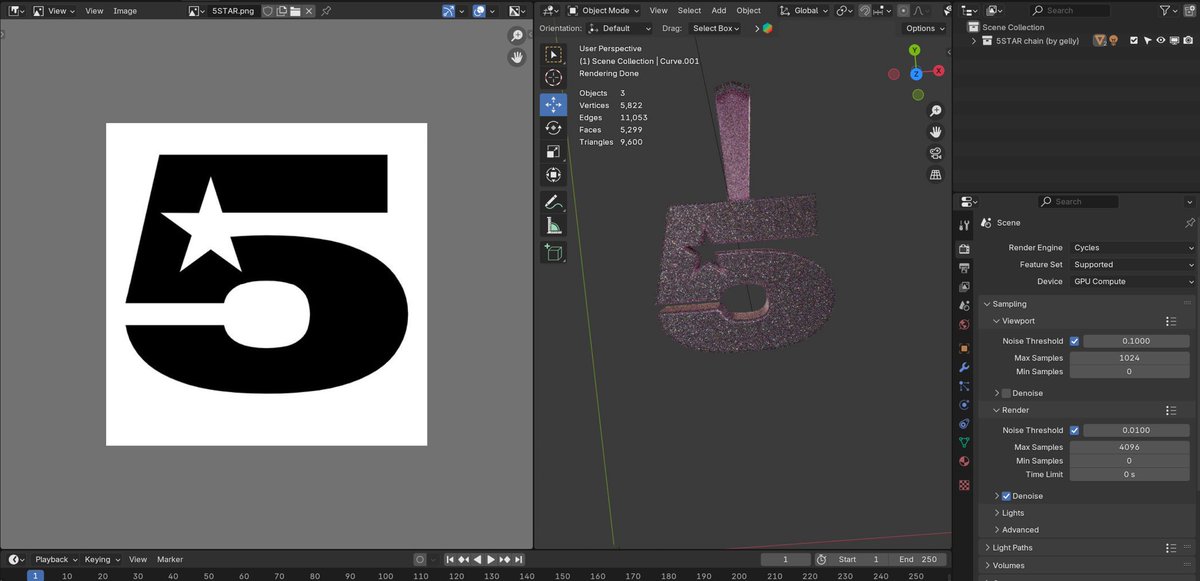
Task: Toggle exclude checkbox for 5STAR chain collection
Action: 1134,41
